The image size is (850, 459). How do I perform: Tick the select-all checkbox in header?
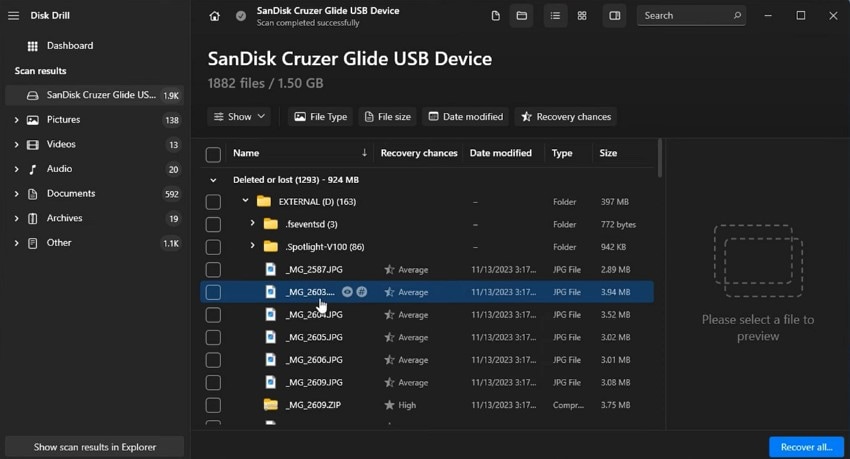[213, 154]
